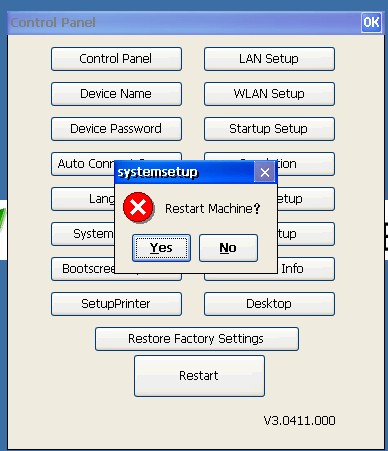Click the button ending in Info
This screenshot has width=388, height=451.
306,269
